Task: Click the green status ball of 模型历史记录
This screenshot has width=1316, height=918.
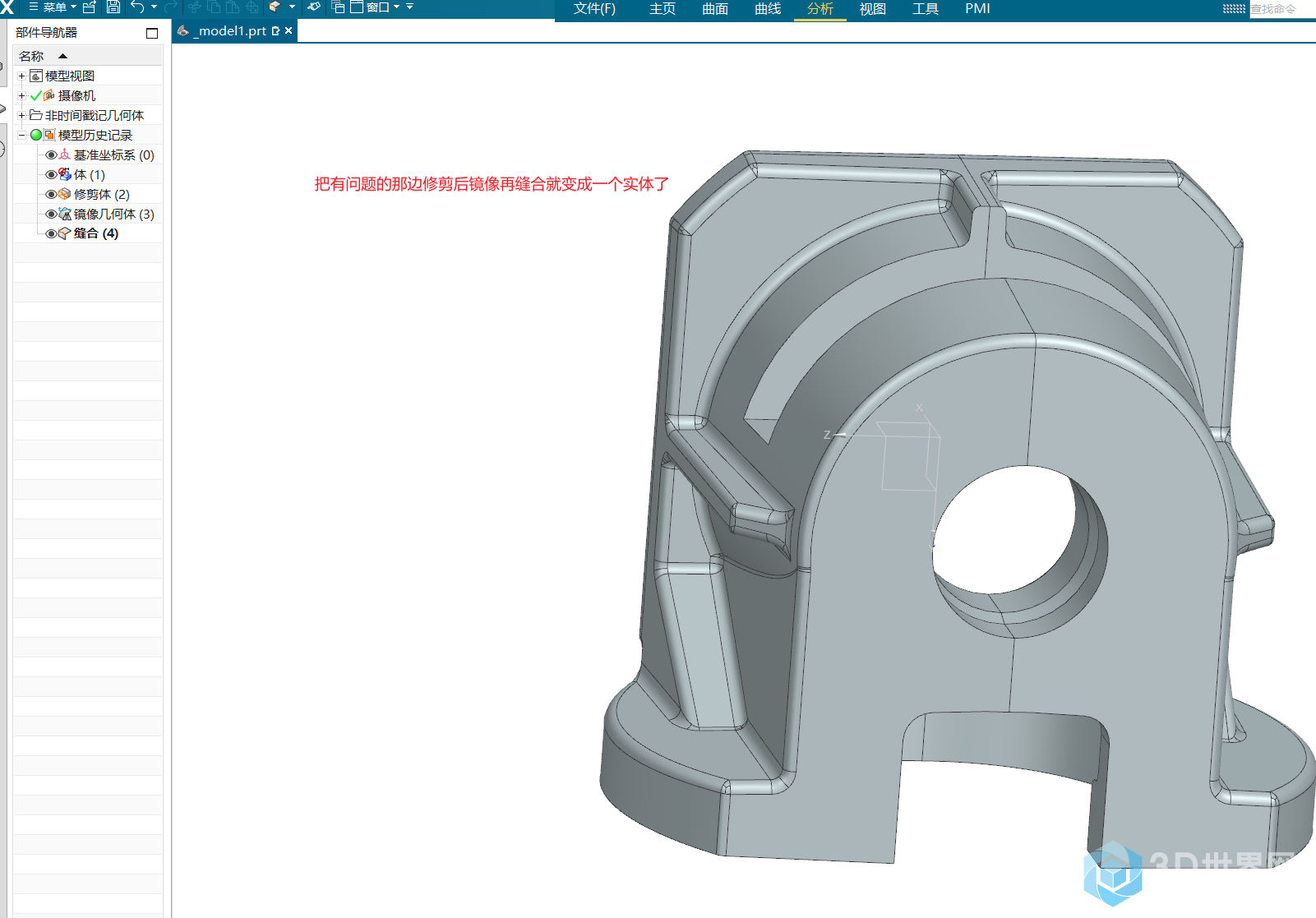Action: [35, 135]
